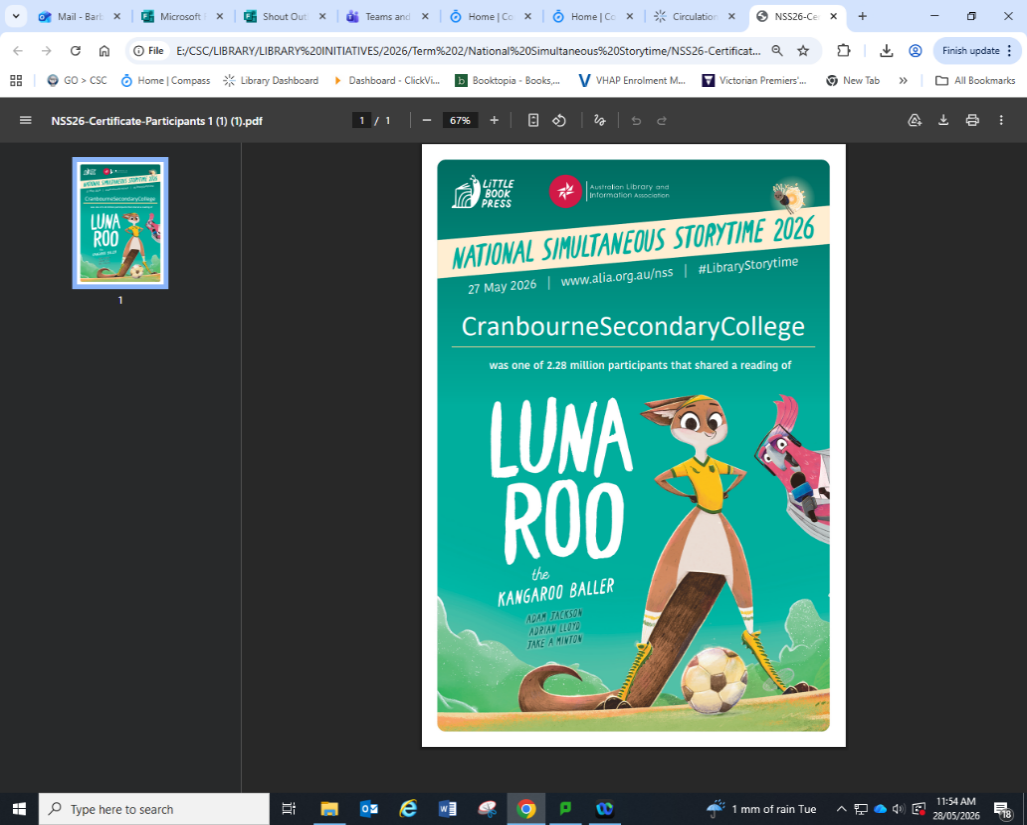Open File Explorer from taskbar
1027x825 pixels.
[329, 809]
